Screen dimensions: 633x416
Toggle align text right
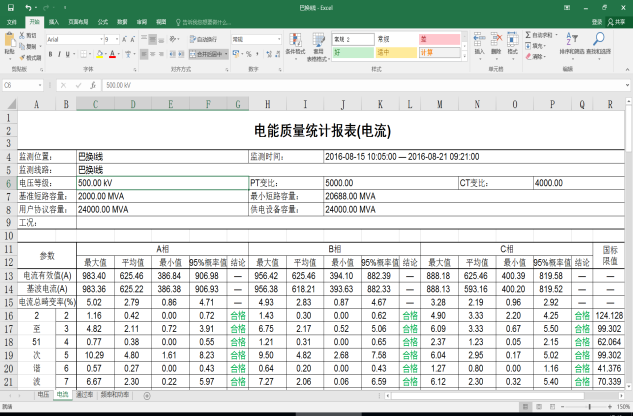click(161, 54)
